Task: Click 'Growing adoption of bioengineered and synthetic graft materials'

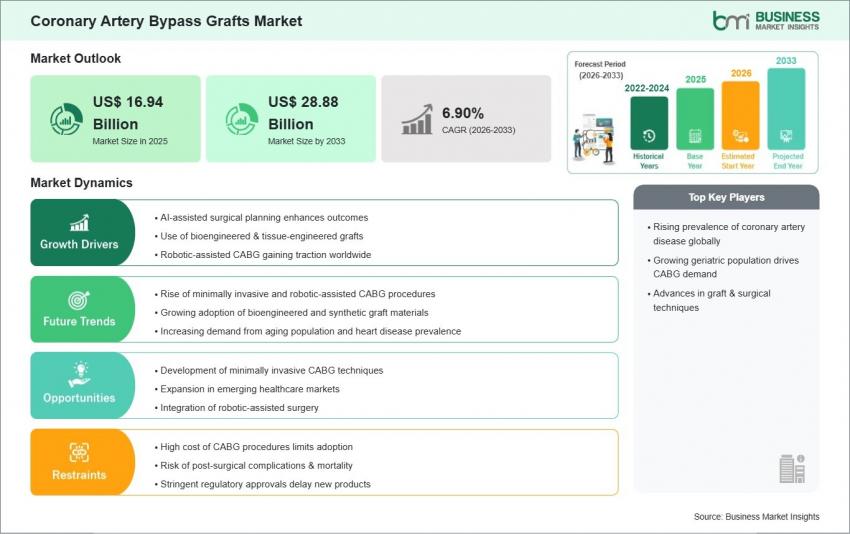Action: click(292, 312)
